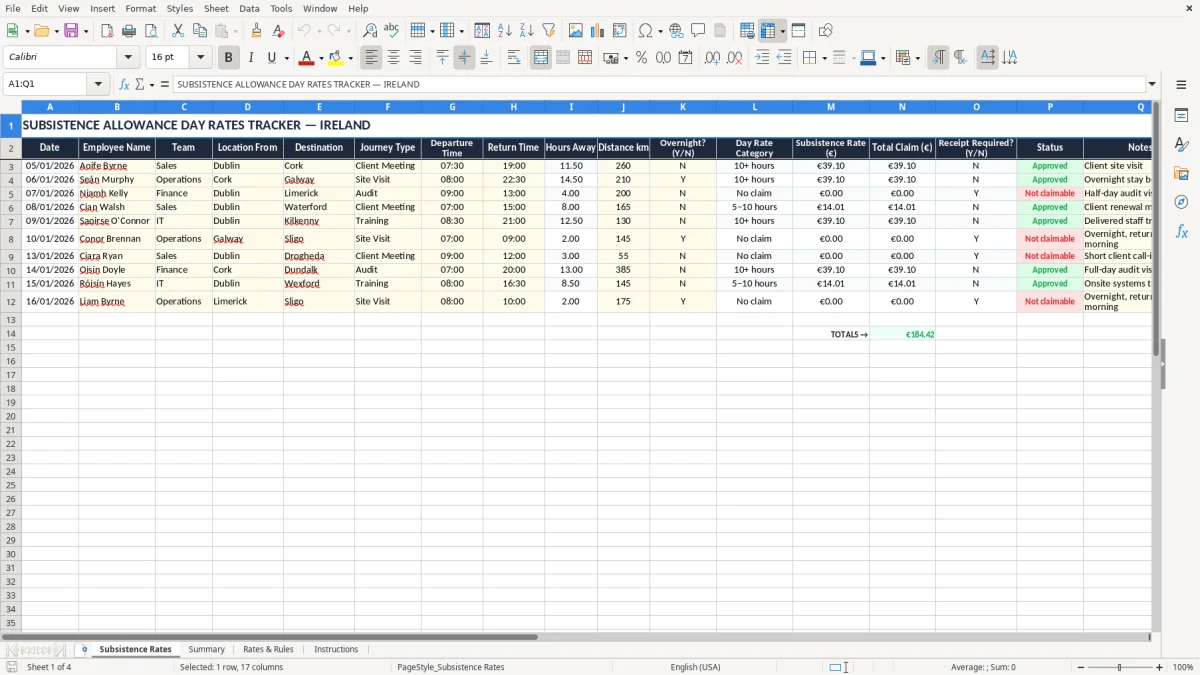
Task: Open the sidebar Properties icon
Action: click(x=1181, y=115)
